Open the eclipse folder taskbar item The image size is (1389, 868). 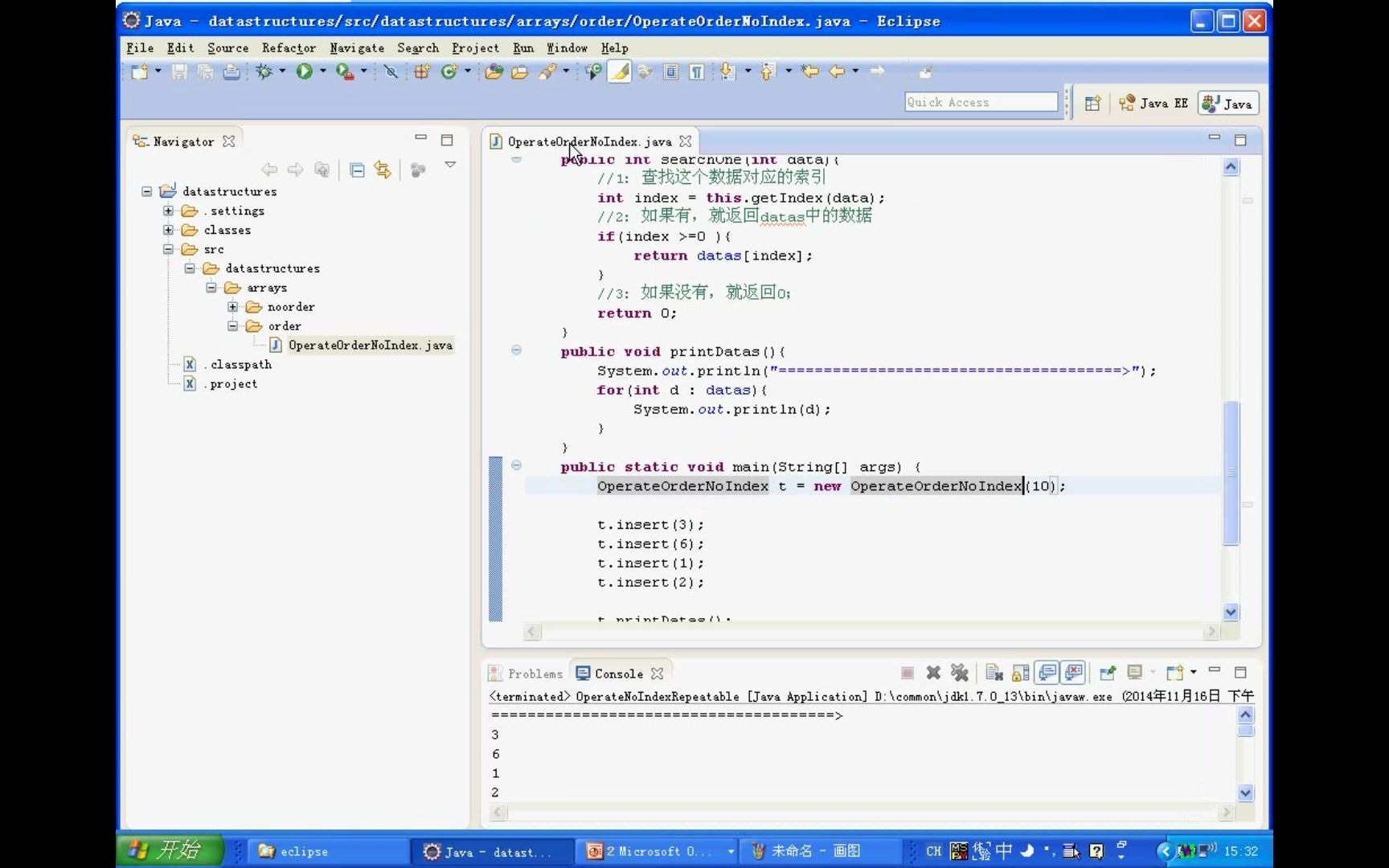coord(330,851)
